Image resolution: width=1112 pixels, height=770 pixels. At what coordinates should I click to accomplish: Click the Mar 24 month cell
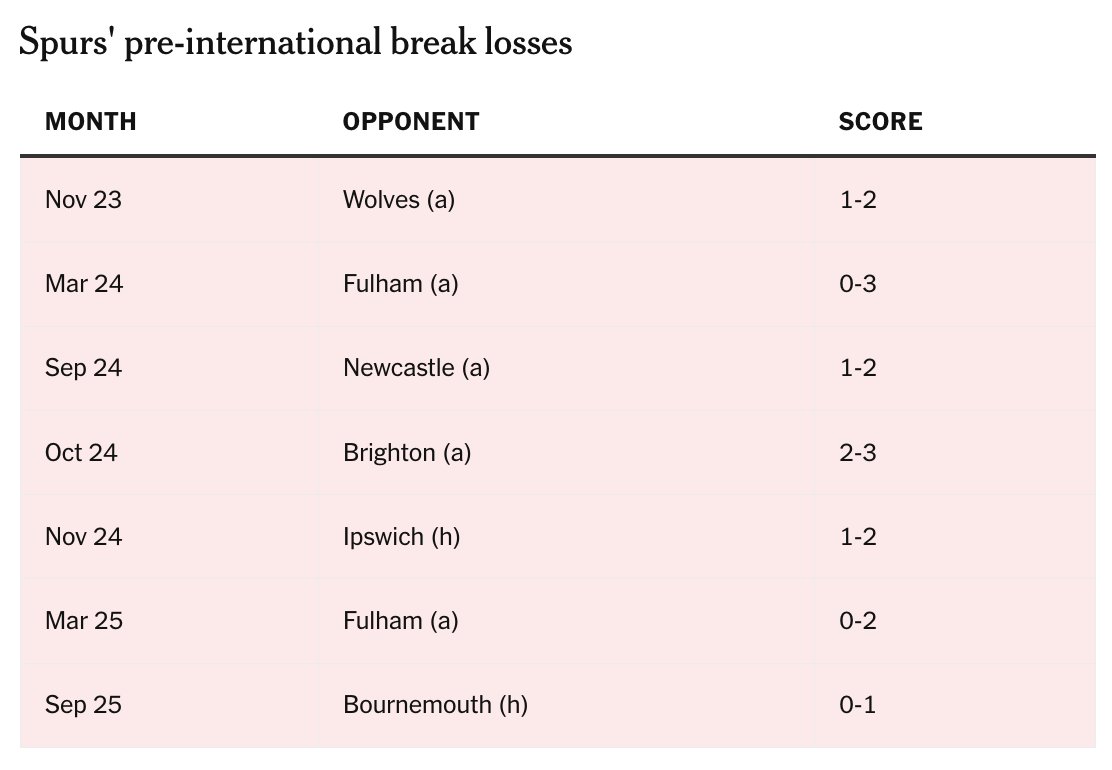(83, 284)
